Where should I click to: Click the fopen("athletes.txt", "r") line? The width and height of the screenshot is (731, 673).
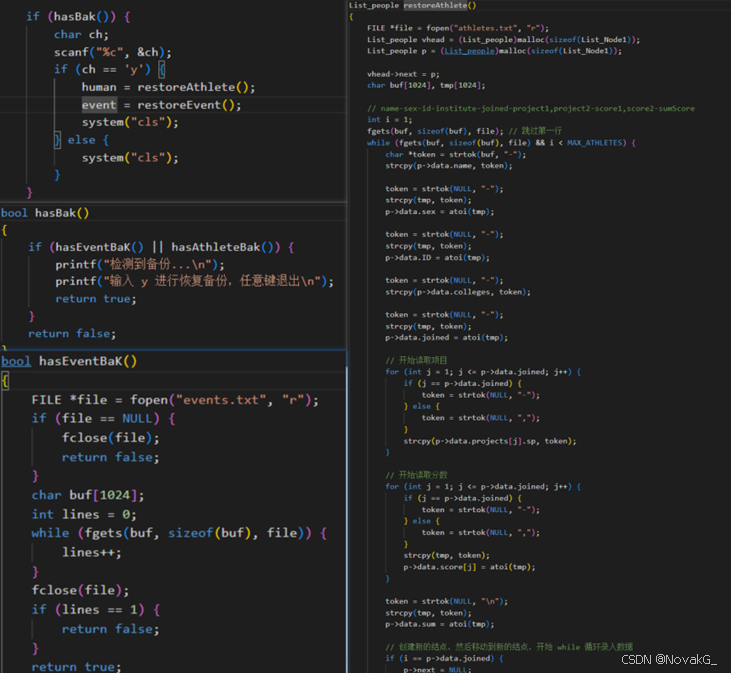click(x=458, y=28)
